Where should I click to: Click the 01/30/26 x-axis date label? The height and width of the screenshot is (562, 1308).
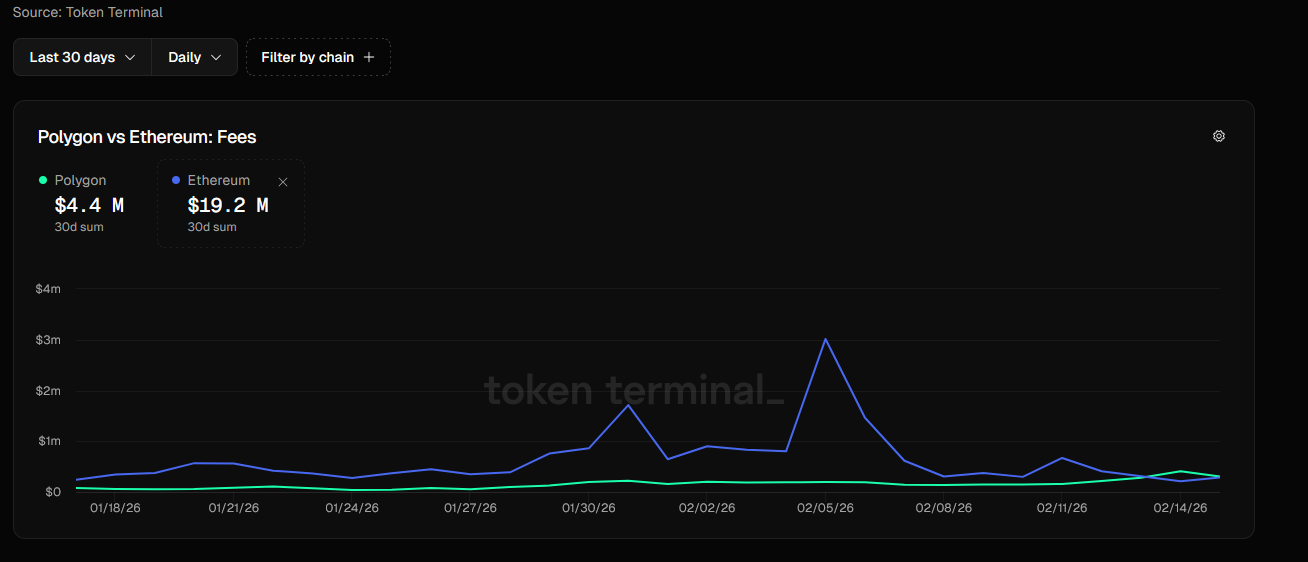click(588, 508)
